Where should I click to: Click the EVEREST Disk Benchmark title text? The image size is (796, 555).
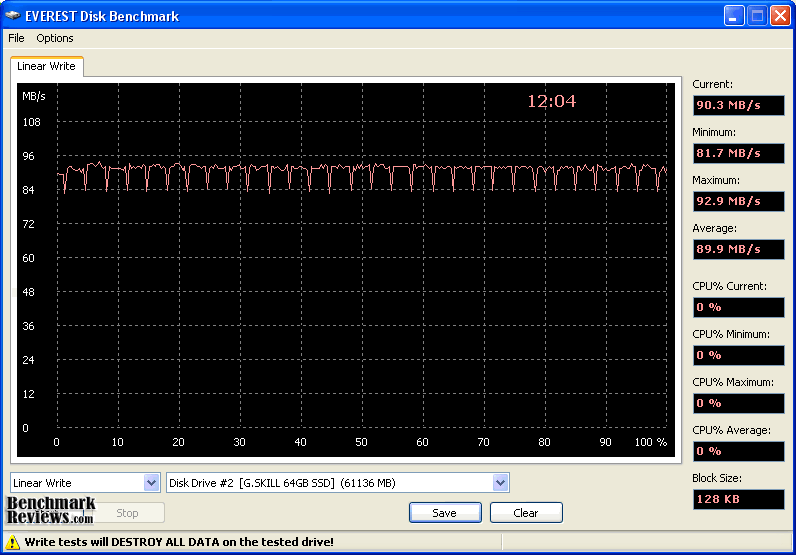102,16
